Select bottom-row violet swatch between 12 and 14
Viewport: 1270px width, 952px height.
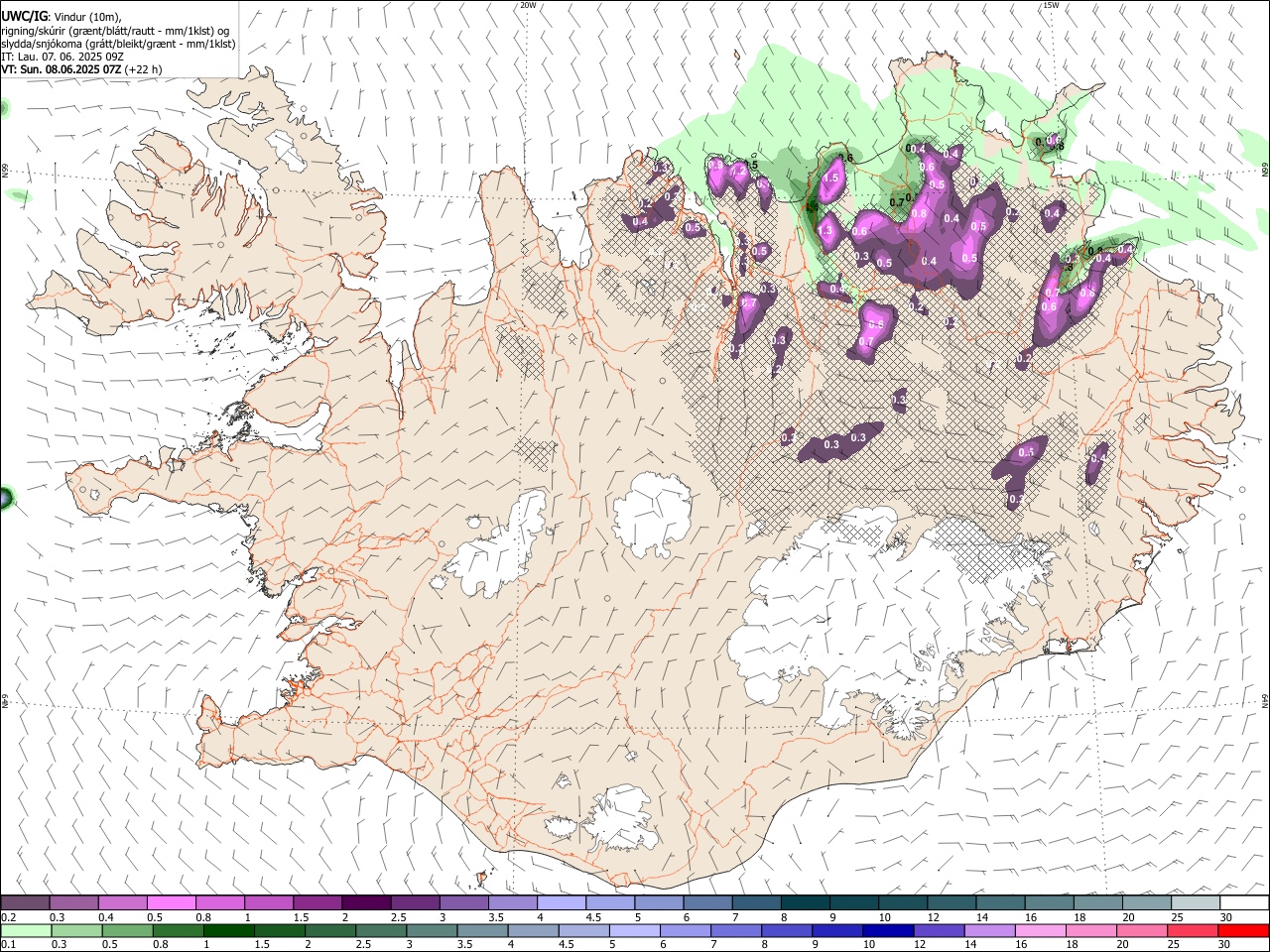coord(938,931)
